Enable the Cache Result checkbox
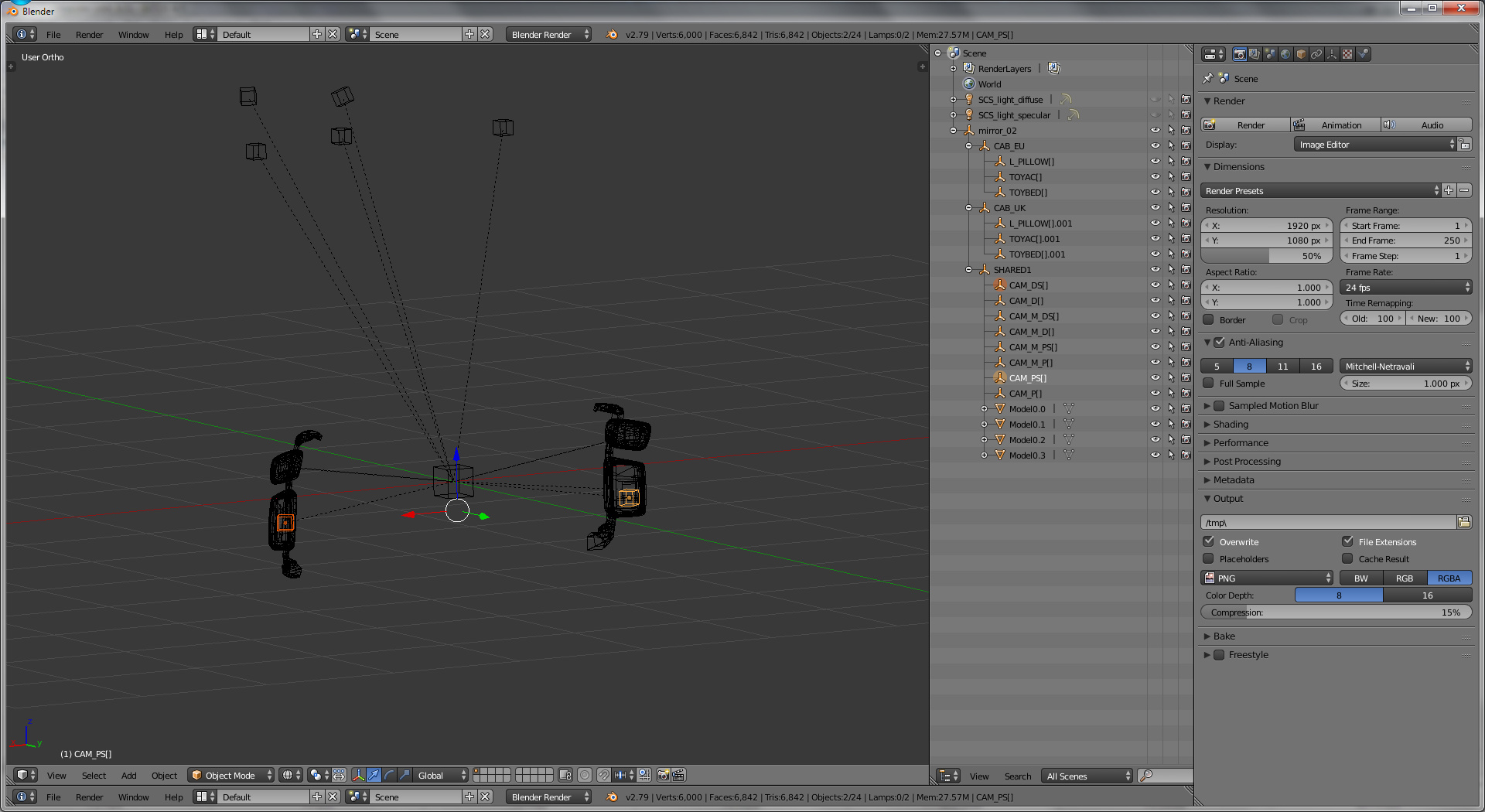1485x812 pixels. click(x=1348, y=558)
